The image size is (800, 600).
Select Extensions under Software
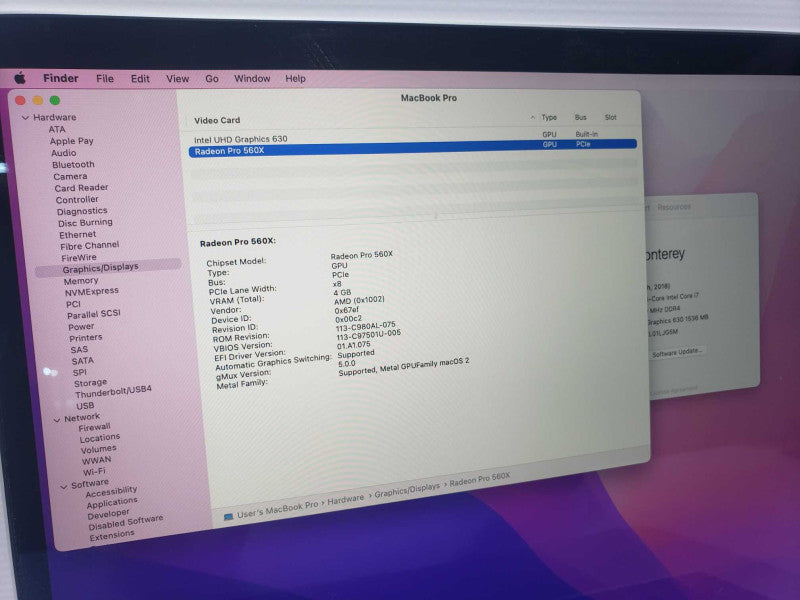(112, 535)
